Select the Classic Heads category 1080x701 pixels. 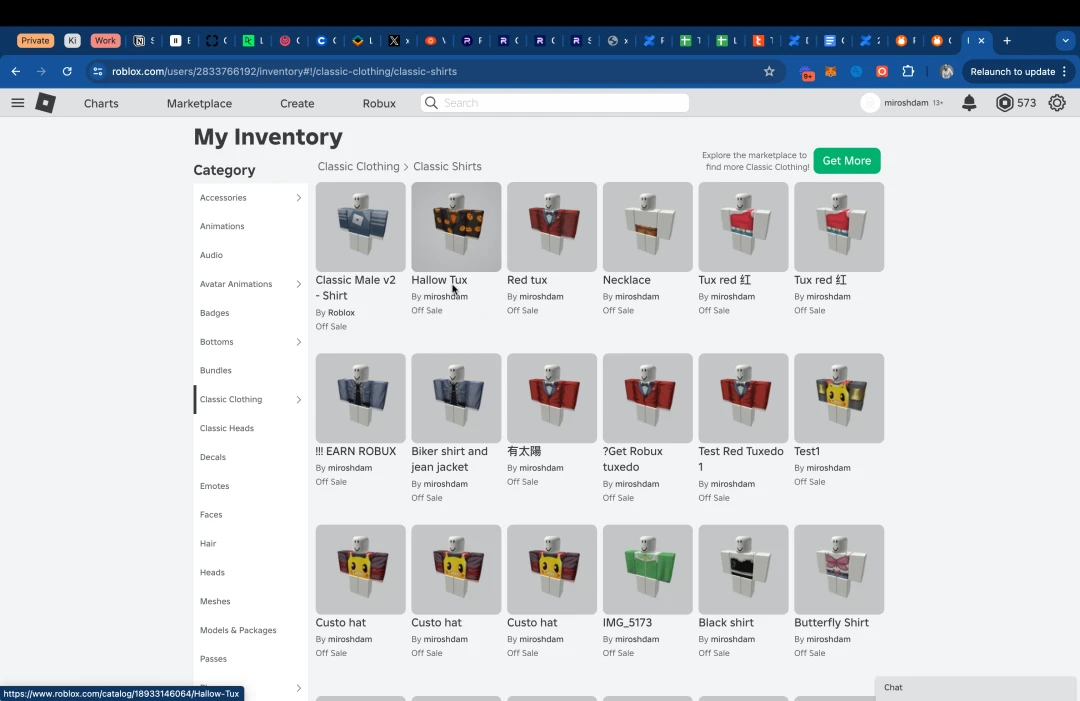(x=227, y=428)
